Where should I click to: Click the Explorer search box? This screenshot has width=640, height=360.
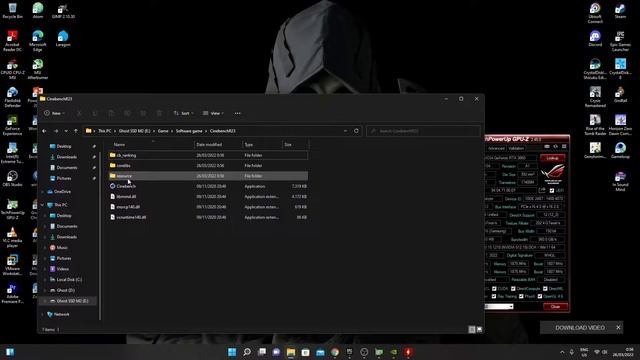(423, 131)
